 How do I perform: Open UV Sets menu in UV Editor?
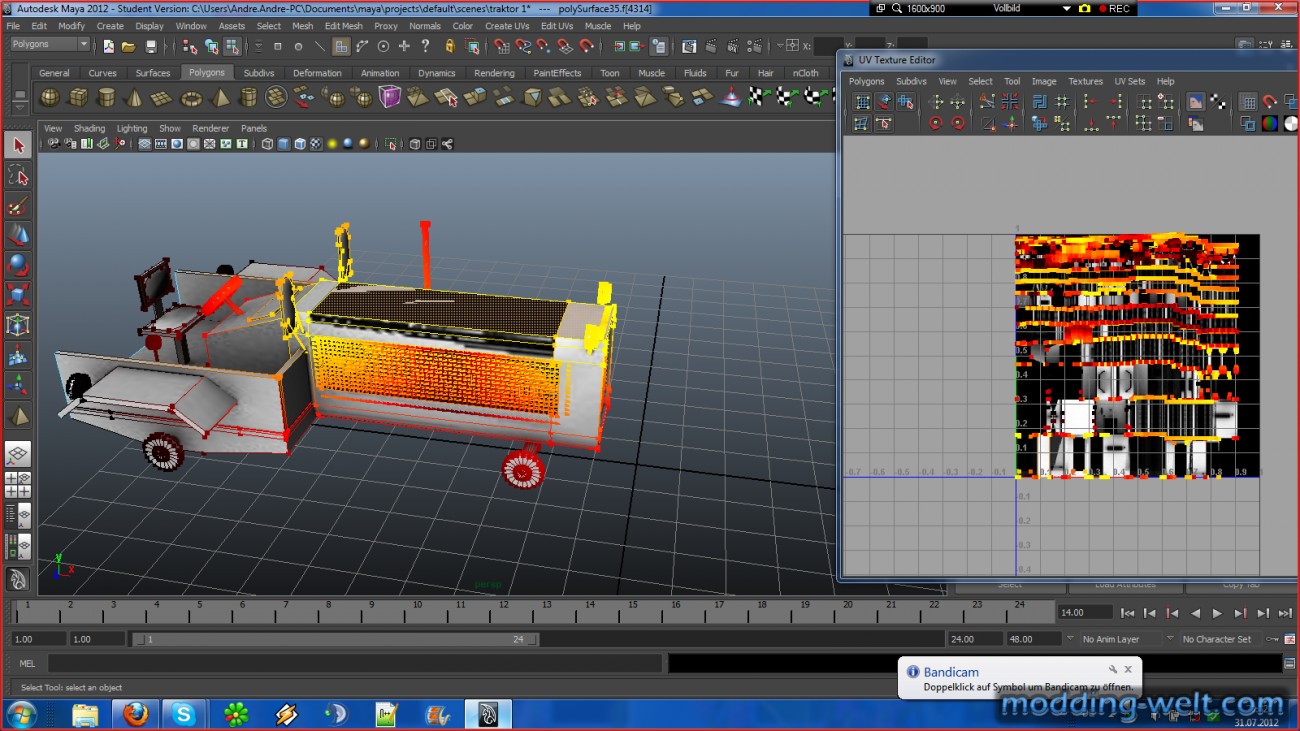pos(1130,81)
